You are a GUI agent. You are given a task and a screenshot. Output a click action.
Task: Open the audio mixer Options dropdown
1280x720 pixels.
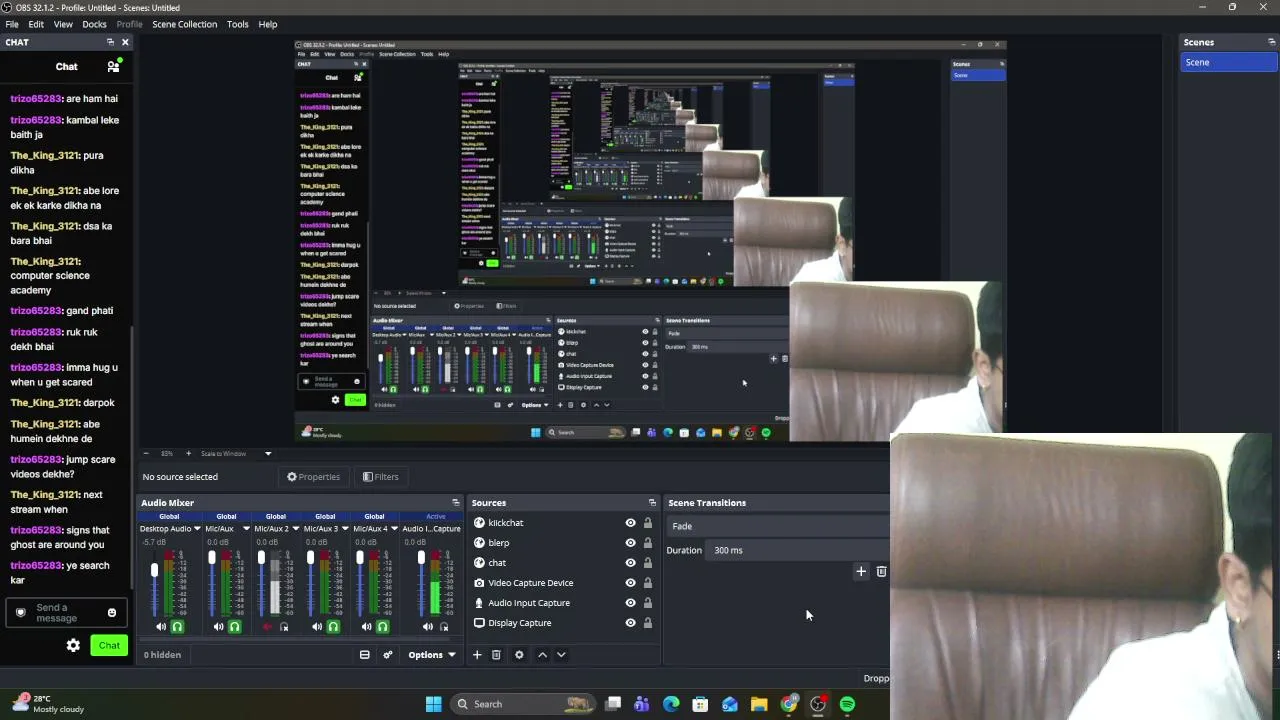pyautogui.click(x=432, y=655)
